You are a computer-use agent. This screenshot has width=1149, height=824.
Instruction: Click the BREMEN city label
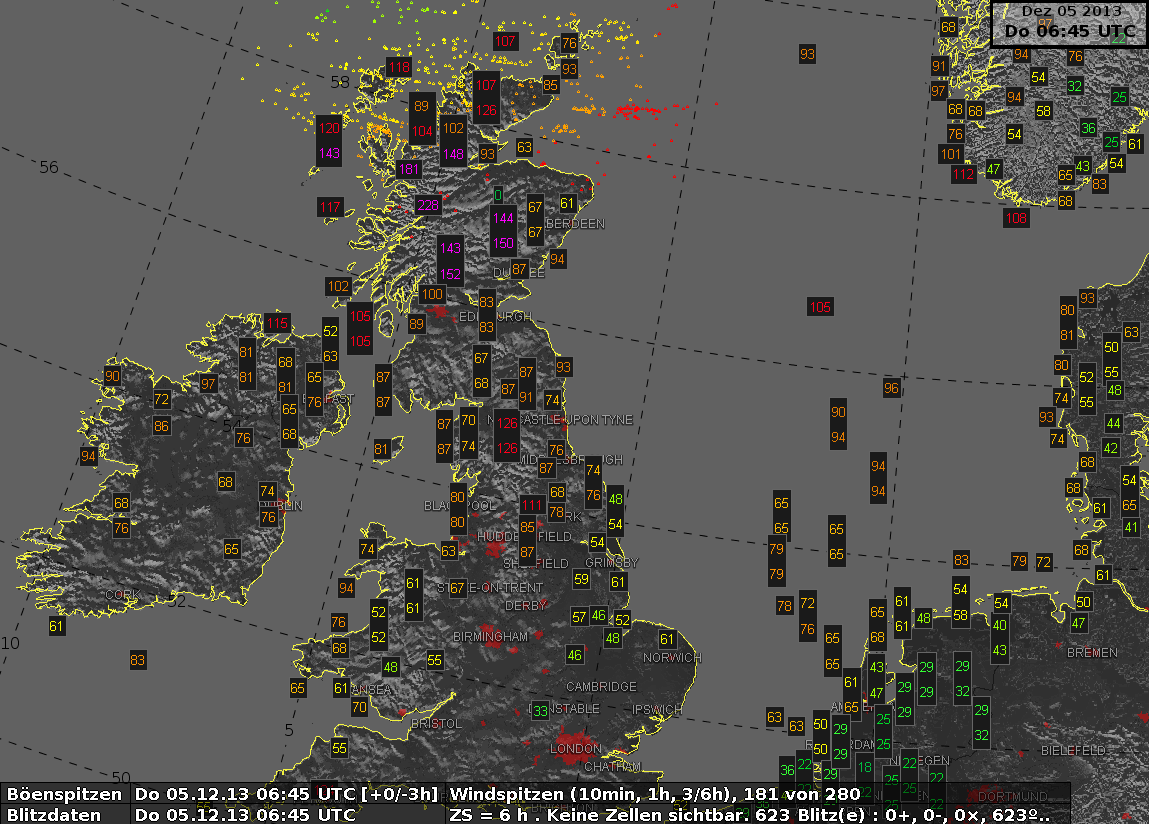coord(1092,653)
